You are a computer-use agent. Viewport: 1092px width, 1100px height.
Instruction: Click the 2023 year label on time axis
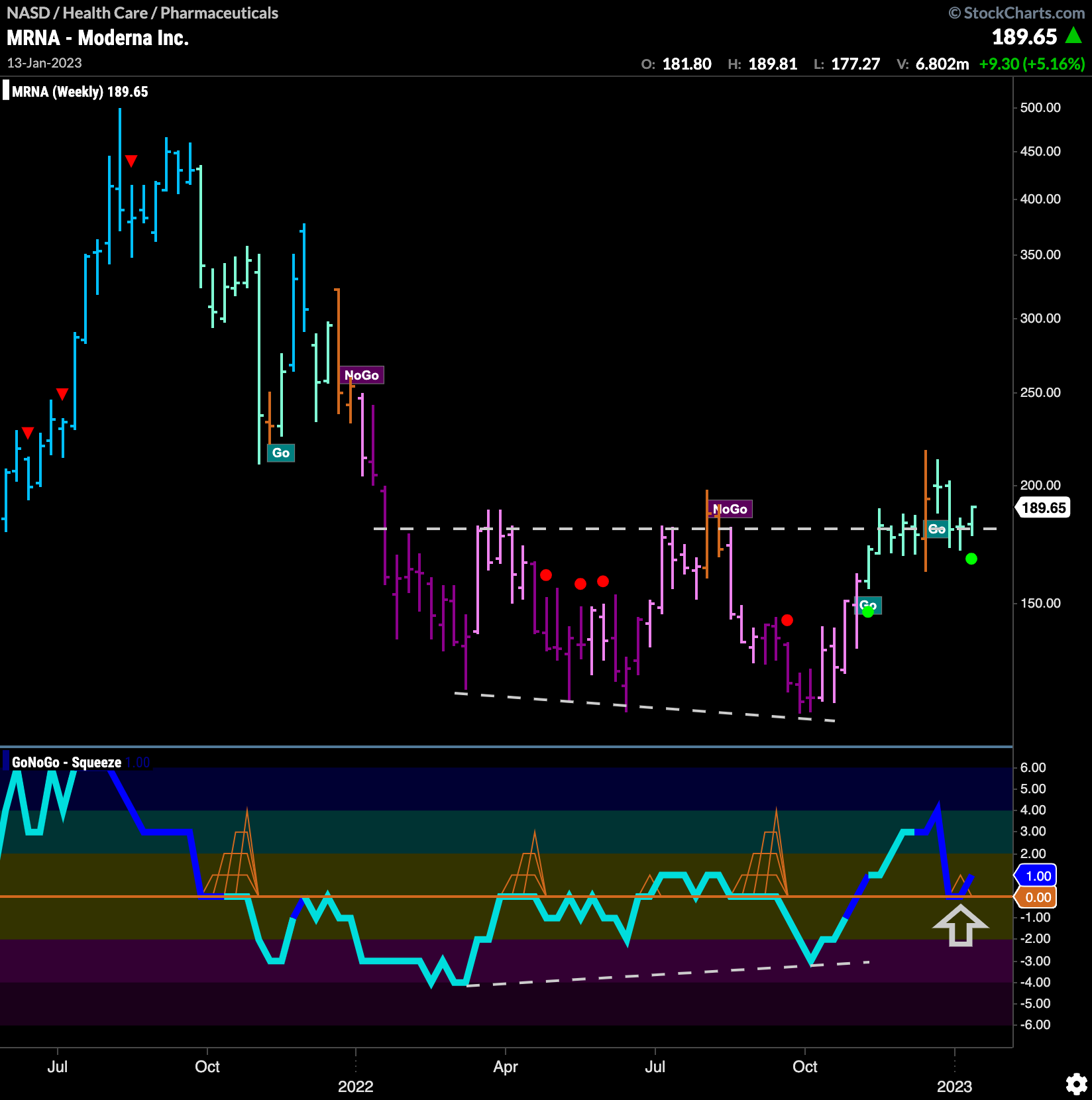[955, 1087]
